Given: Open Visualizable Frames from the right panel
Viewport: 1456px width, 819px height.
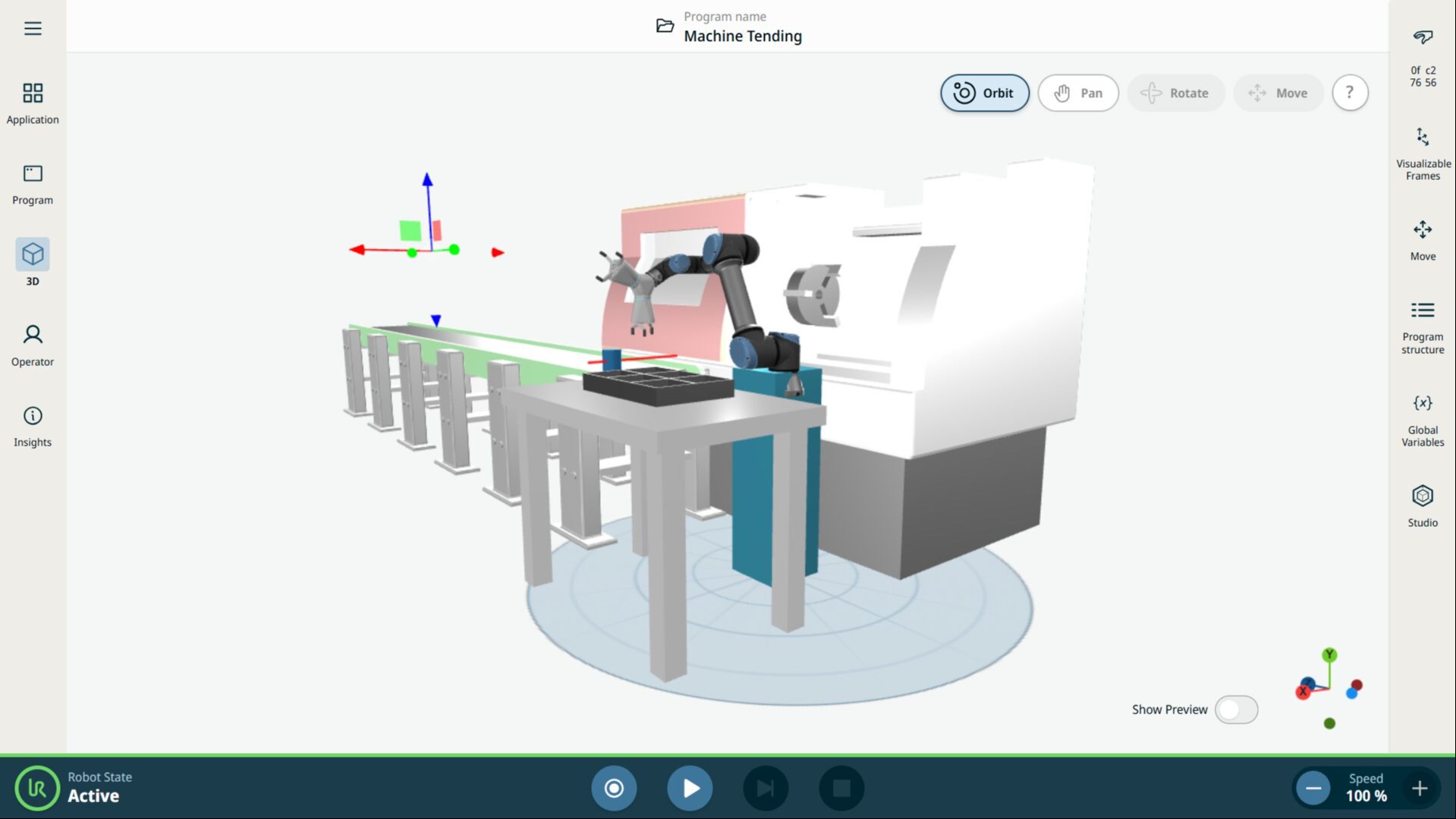Looking at the screenshot, I should point(1423,152).
